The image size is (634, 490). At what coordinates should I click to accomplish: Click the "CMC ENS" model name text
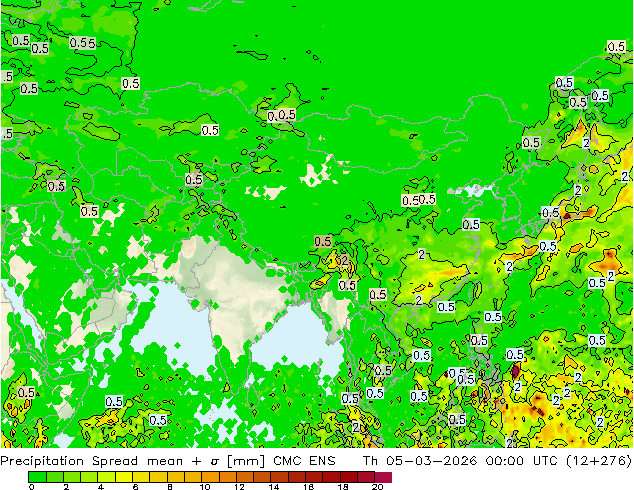coord(304,461)
